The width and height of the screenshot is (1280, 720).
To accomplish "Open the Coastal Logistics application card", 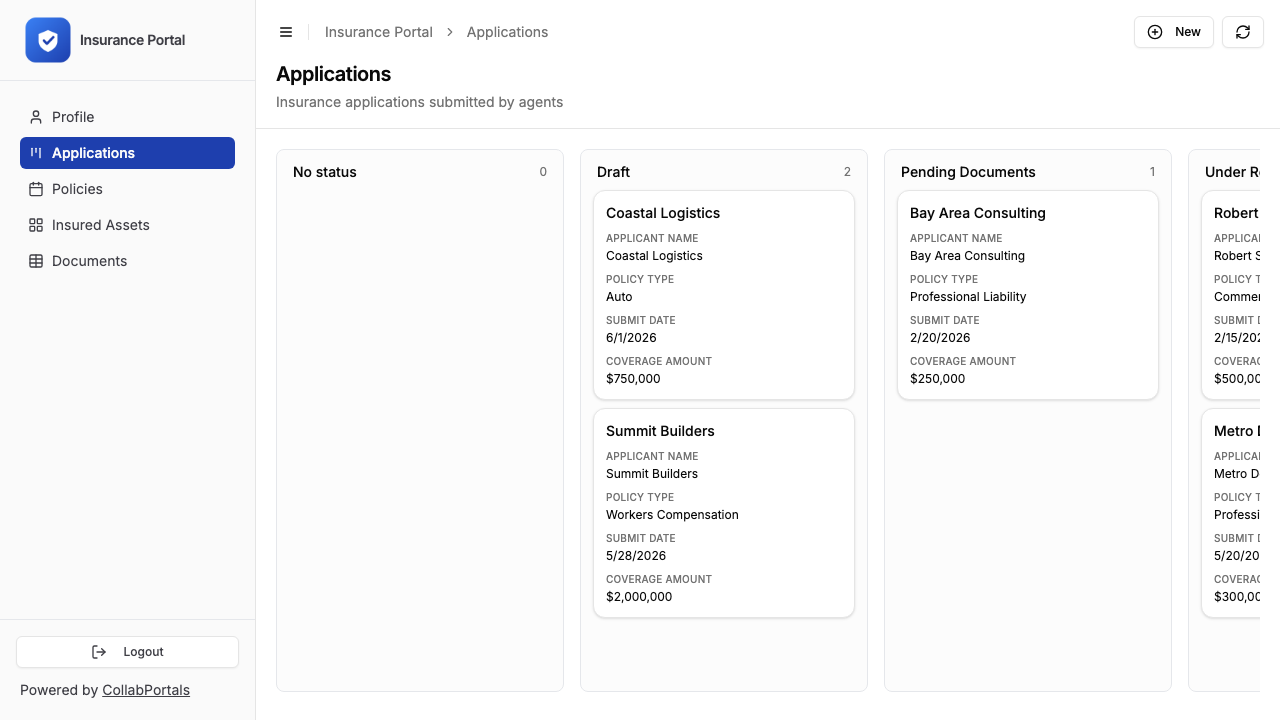I will 724,295.
